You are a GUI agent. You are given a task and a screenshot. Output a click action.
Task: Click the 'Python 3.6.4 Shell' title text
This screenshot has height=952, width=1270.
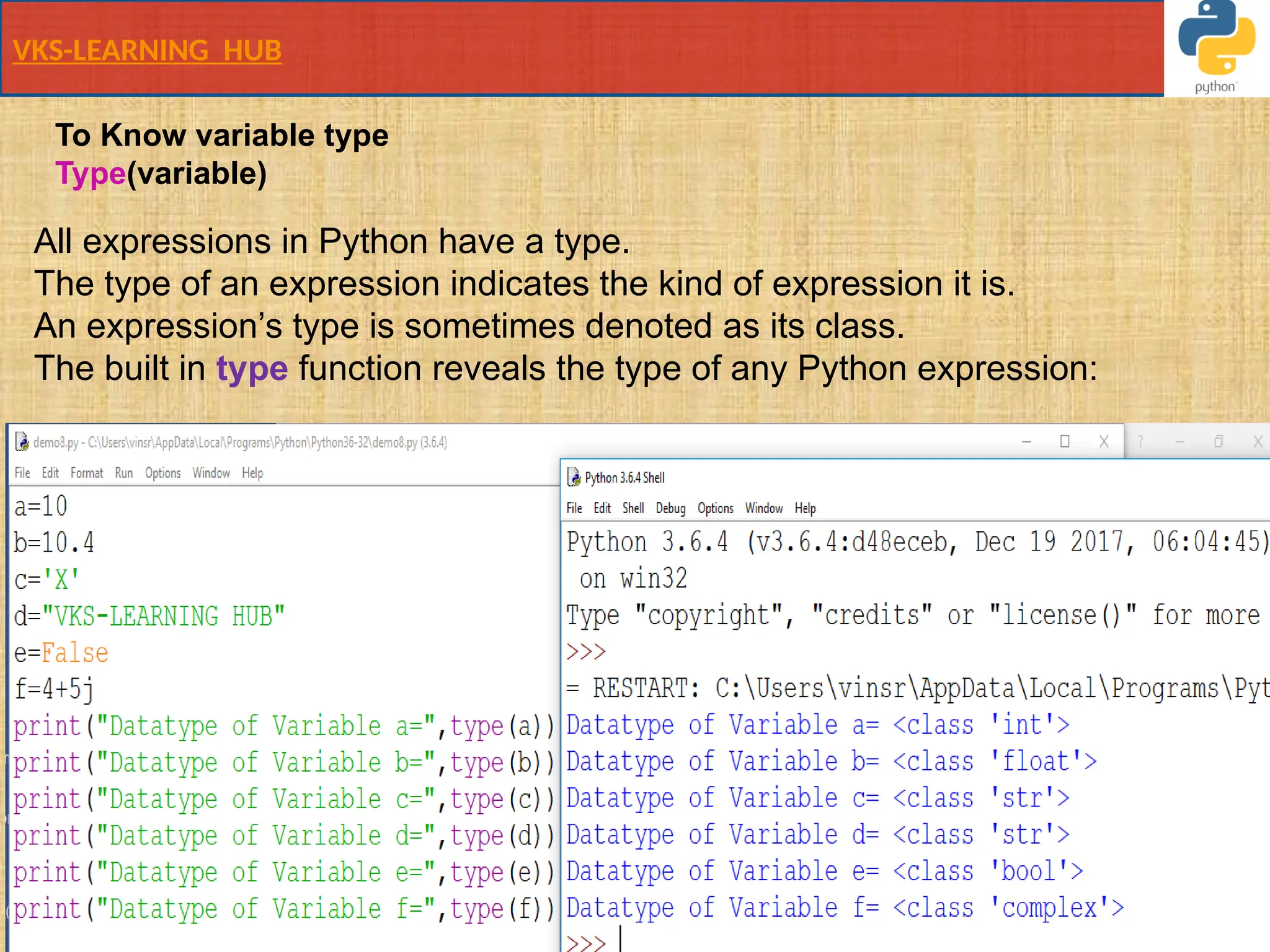click(624, 478)
